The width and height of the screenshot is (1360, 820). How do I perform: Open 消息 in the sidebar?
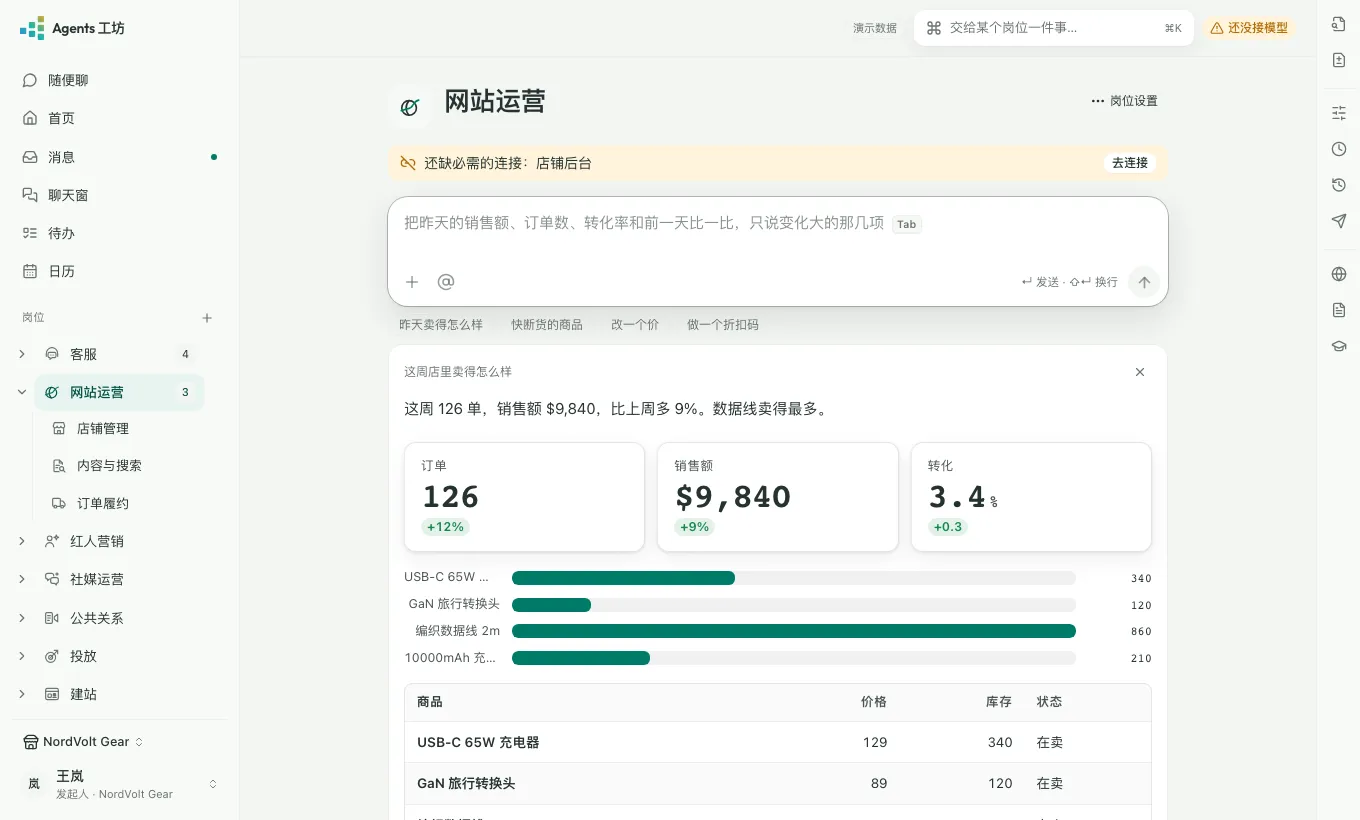[120, 157]
